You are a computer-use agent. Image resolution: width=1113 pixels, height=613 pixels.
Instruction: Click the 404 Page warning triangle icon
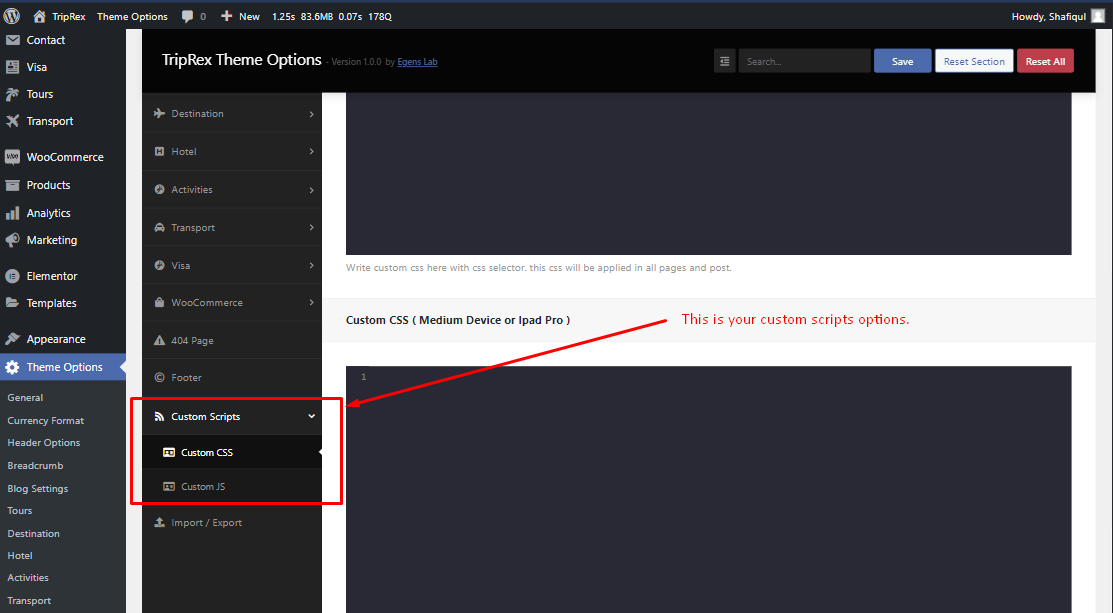point(159,341)
